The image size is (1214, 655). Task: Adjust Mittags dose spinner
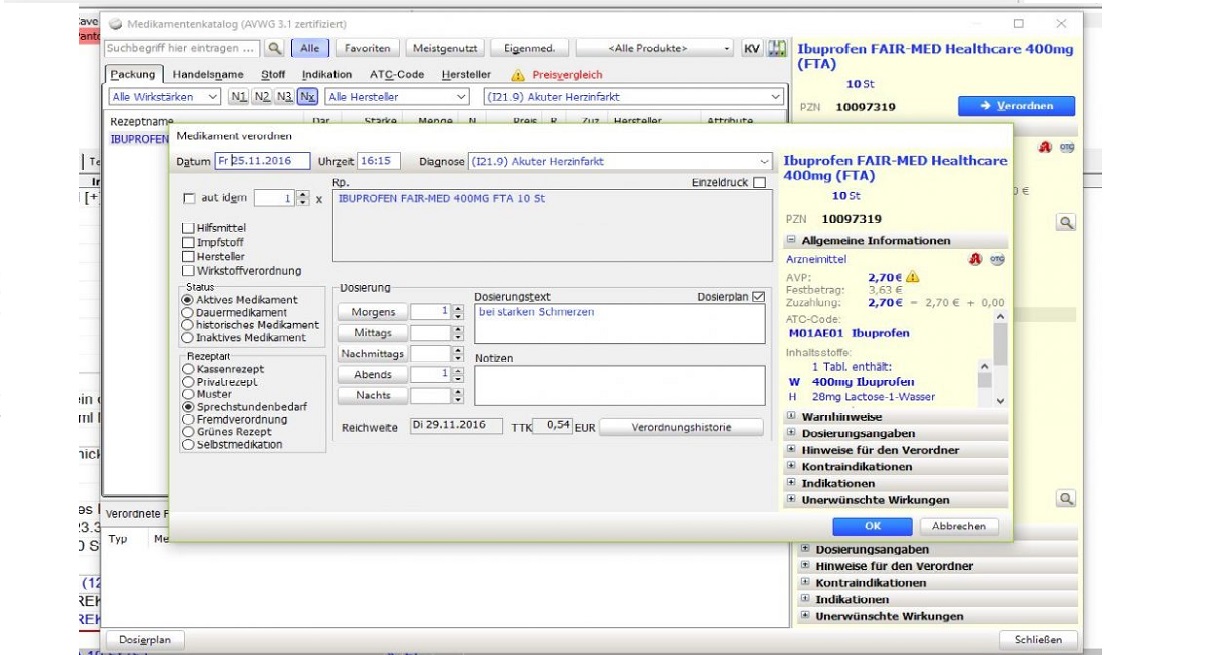(459, 333)
